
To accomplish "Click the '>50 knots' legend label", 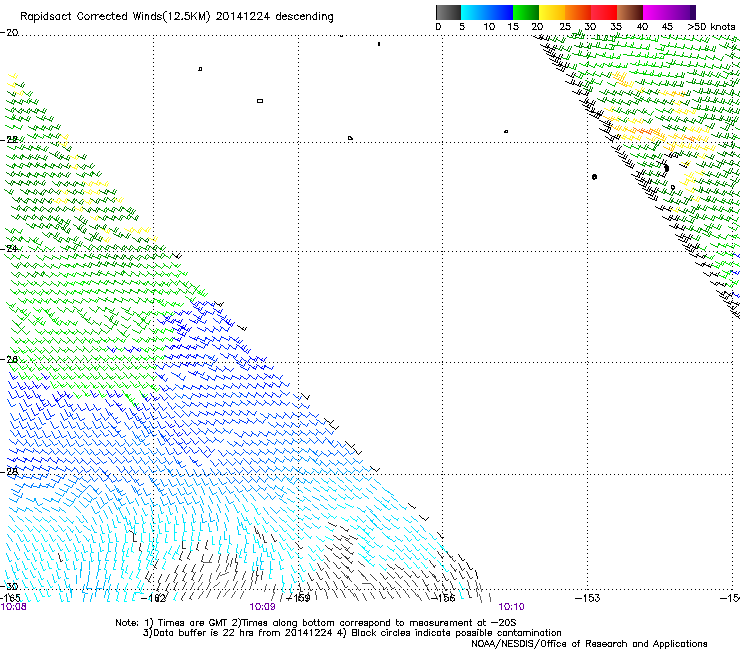I will coord(711,27).
